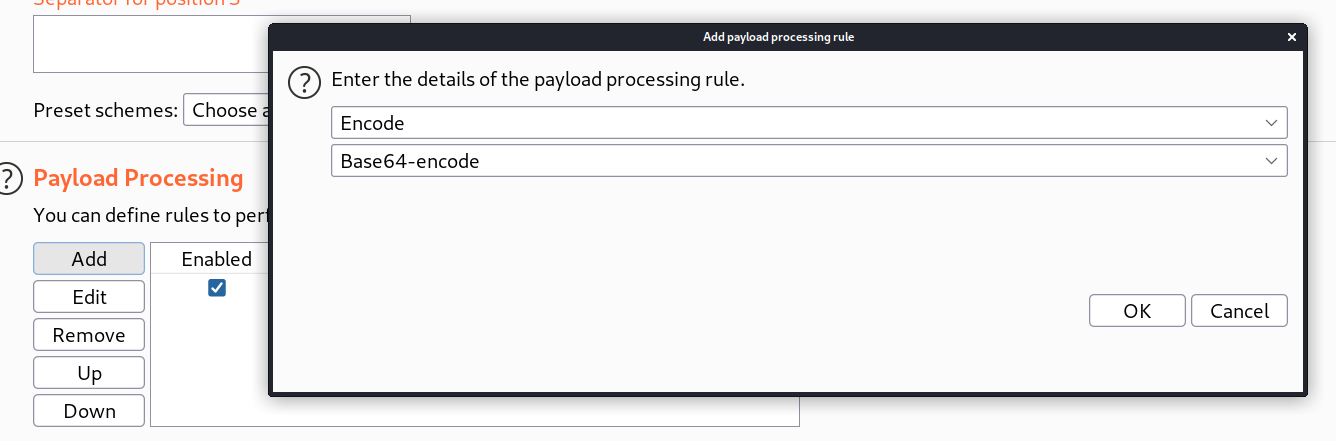The width and height of the screenshot is (1336, 441).
Task: Close the Add payload processing rule dialog
Action: [1292, 37]
